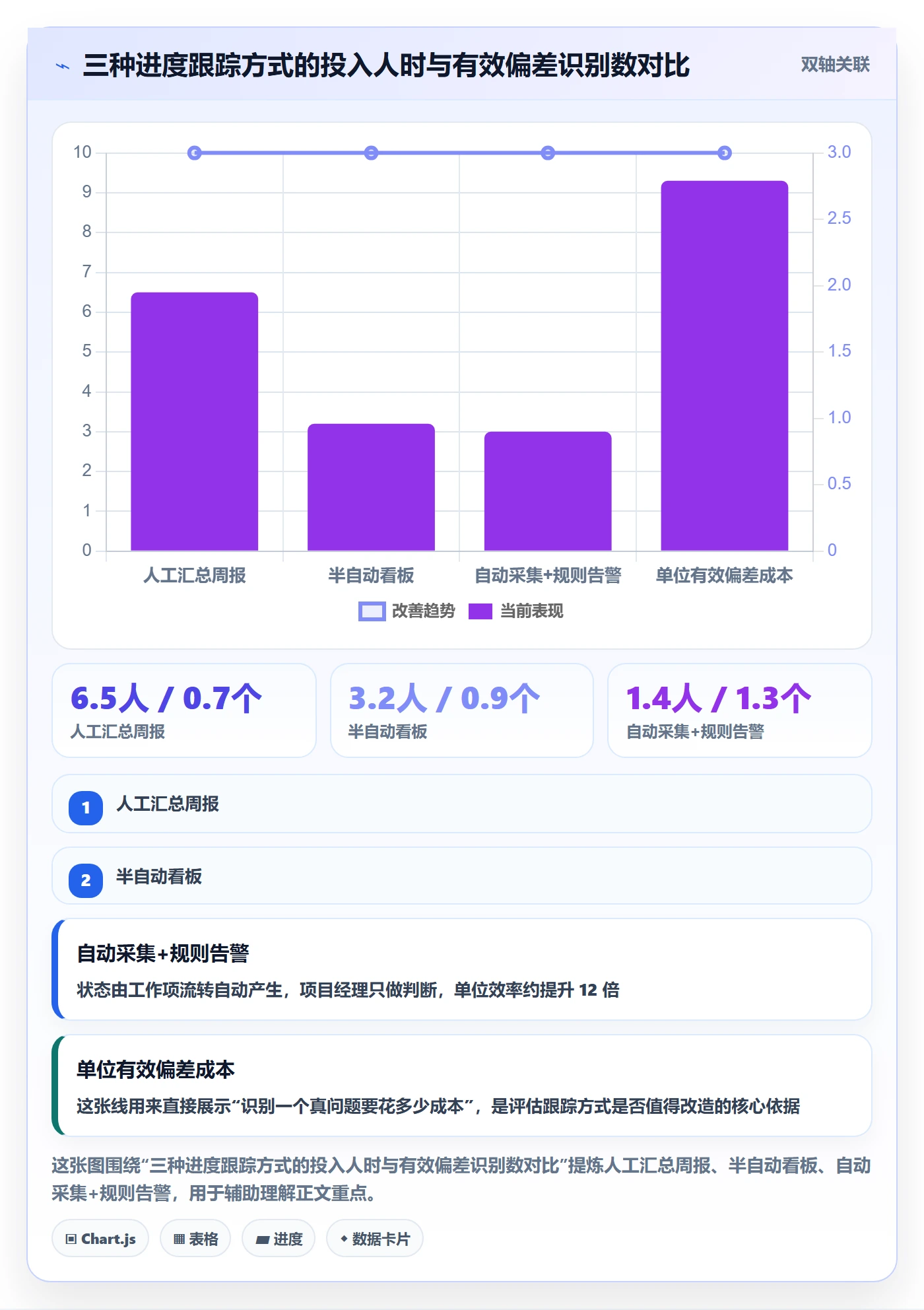The width and height of the screenshot is (924, 1310).
Task: Click the left axis value 10
Action: click(82, 153)
